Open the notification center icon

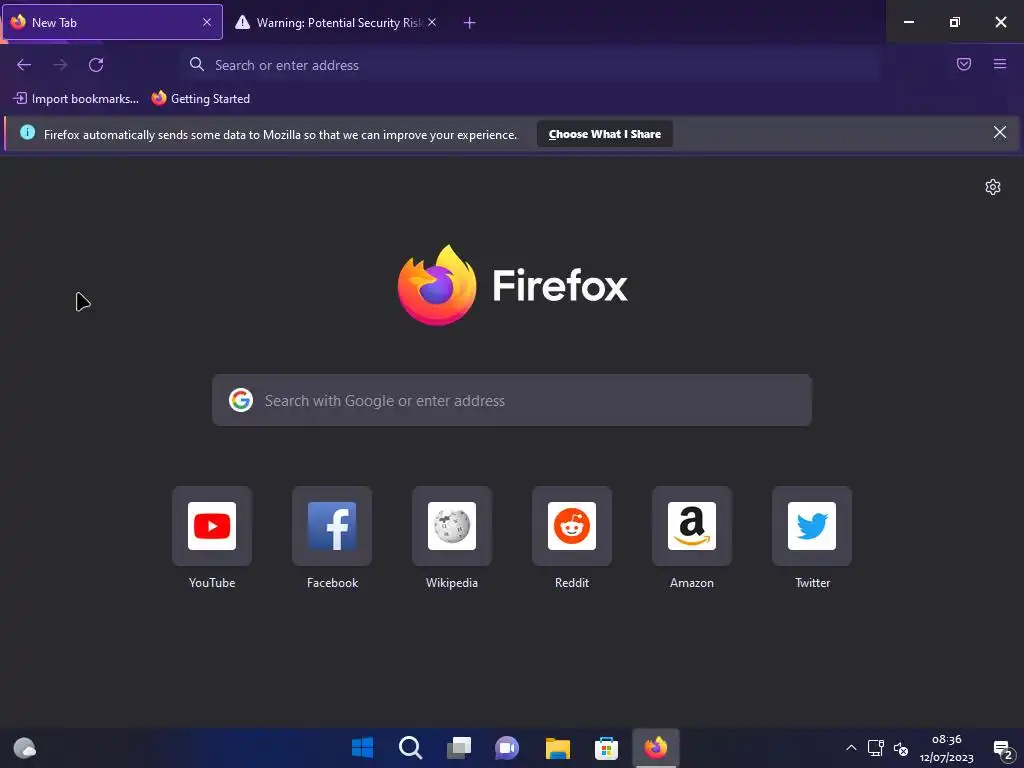(x=1002, y=748)
